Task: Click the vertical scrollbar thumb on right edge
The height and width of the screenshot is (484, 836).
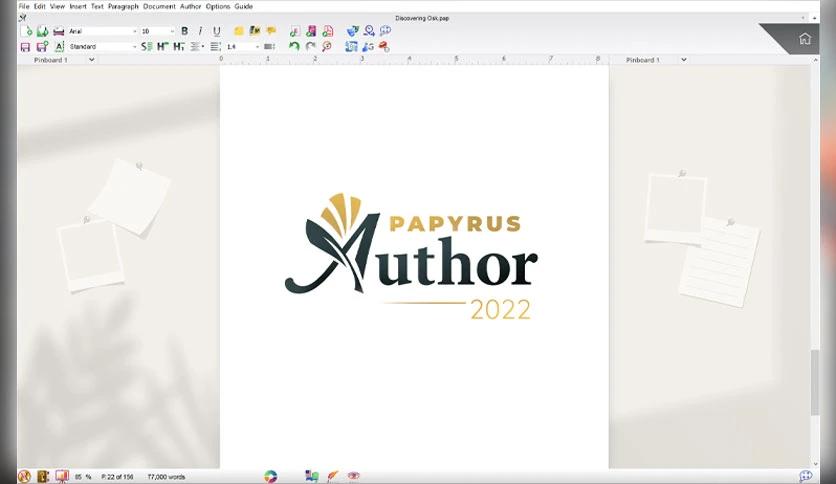Action: pyautogui.click(x=815, y=382)
